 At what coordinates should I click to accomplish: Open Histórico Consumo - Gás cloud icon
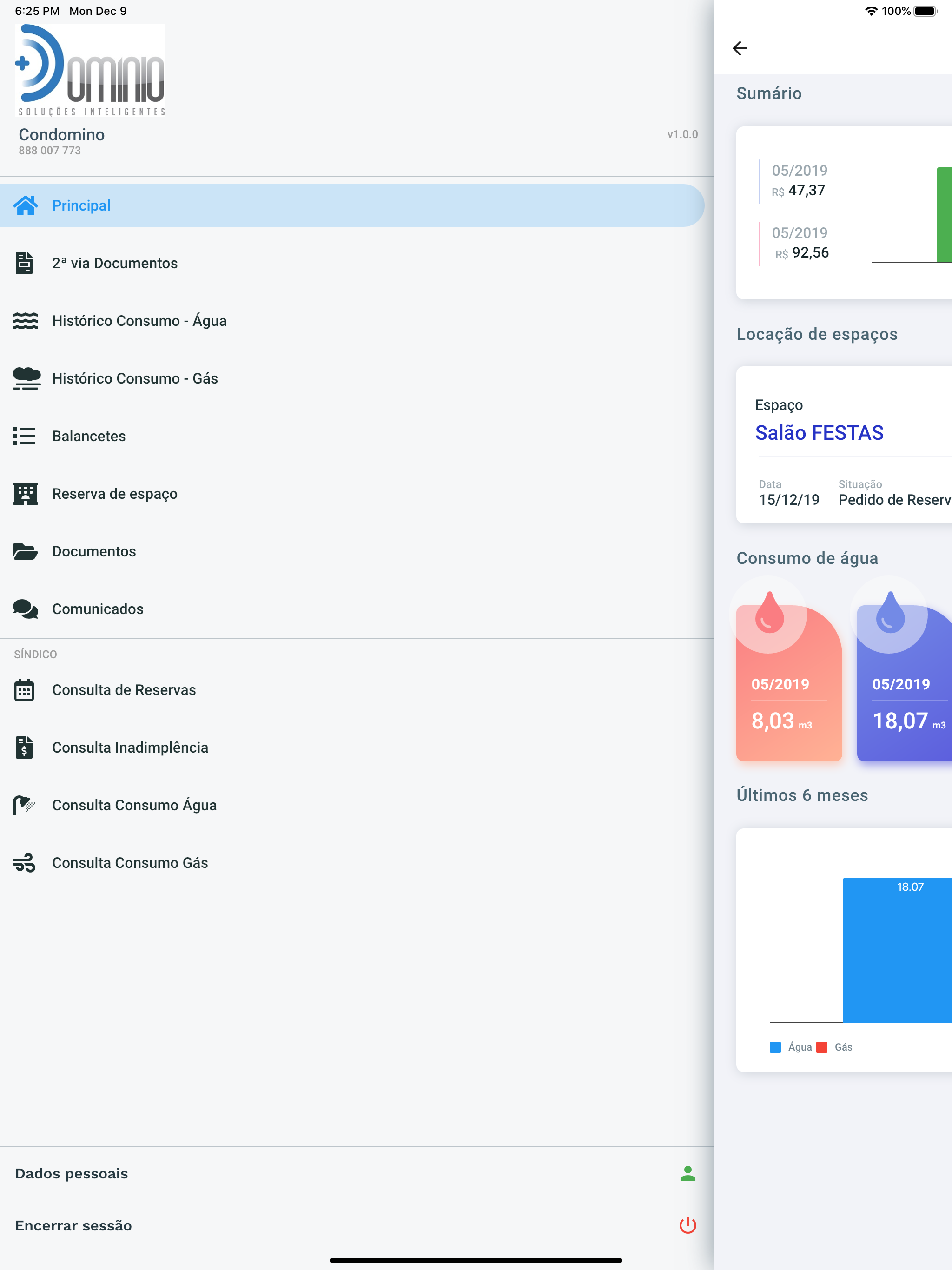[26, 378]
